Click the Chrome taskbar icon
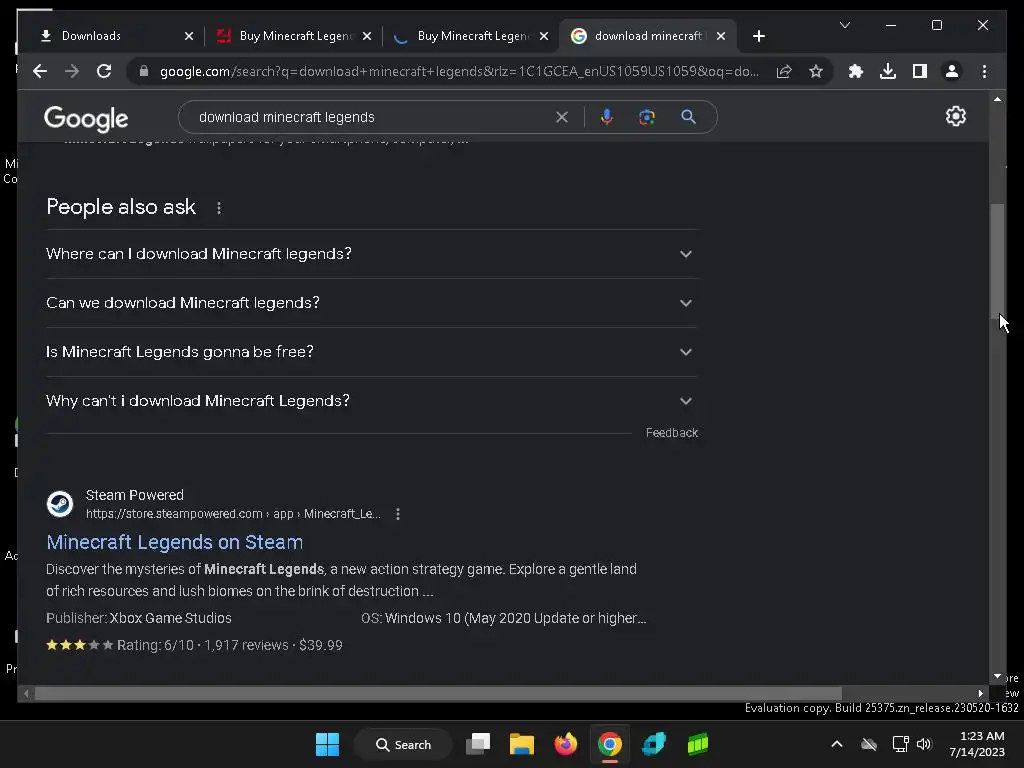1024x768 pixels. coord(609,744)
